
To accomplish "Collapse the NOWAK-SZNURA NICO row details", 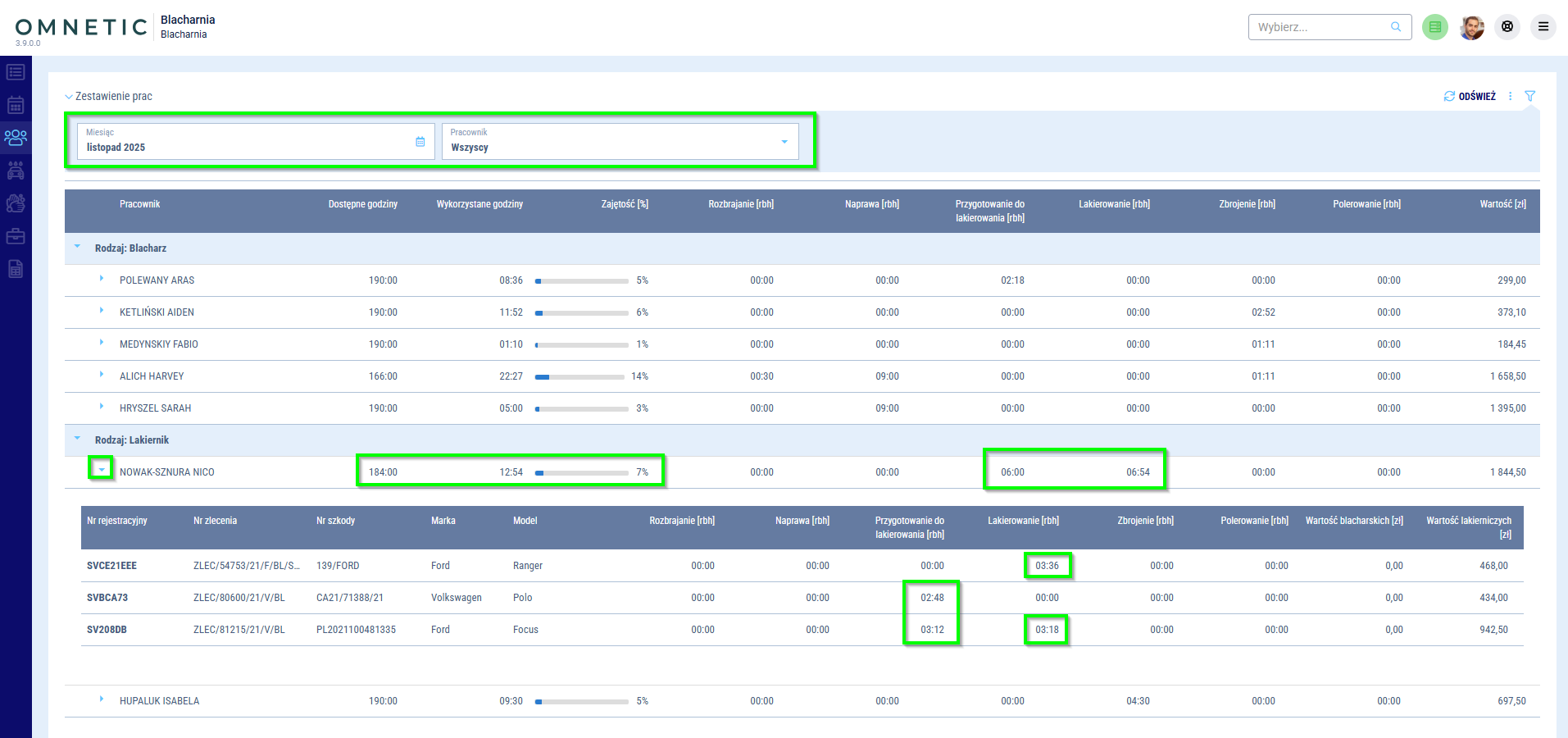I will pyautogui.click(x=102, y=470).
